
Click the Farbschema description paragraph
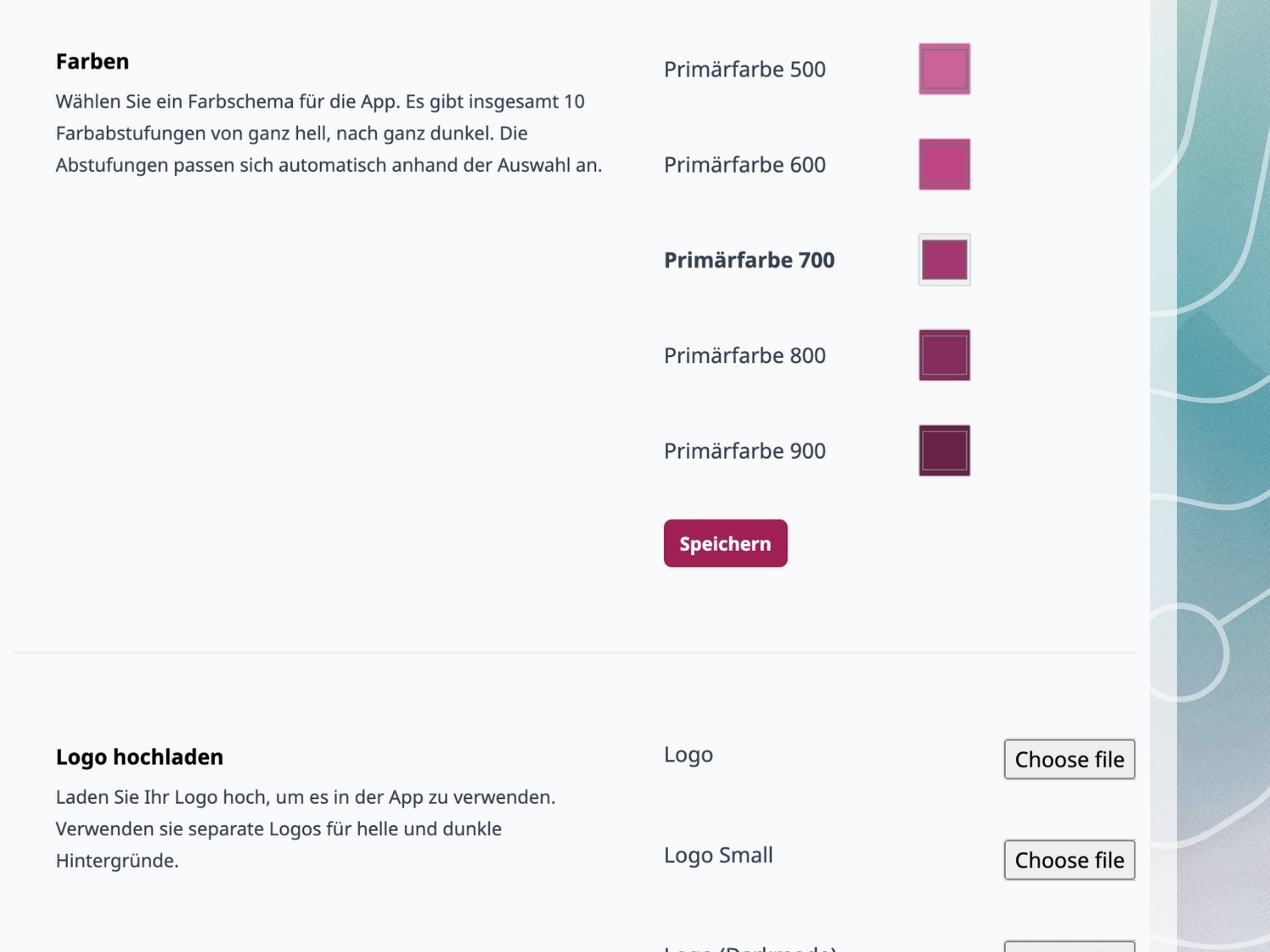[x=329, y=133]
